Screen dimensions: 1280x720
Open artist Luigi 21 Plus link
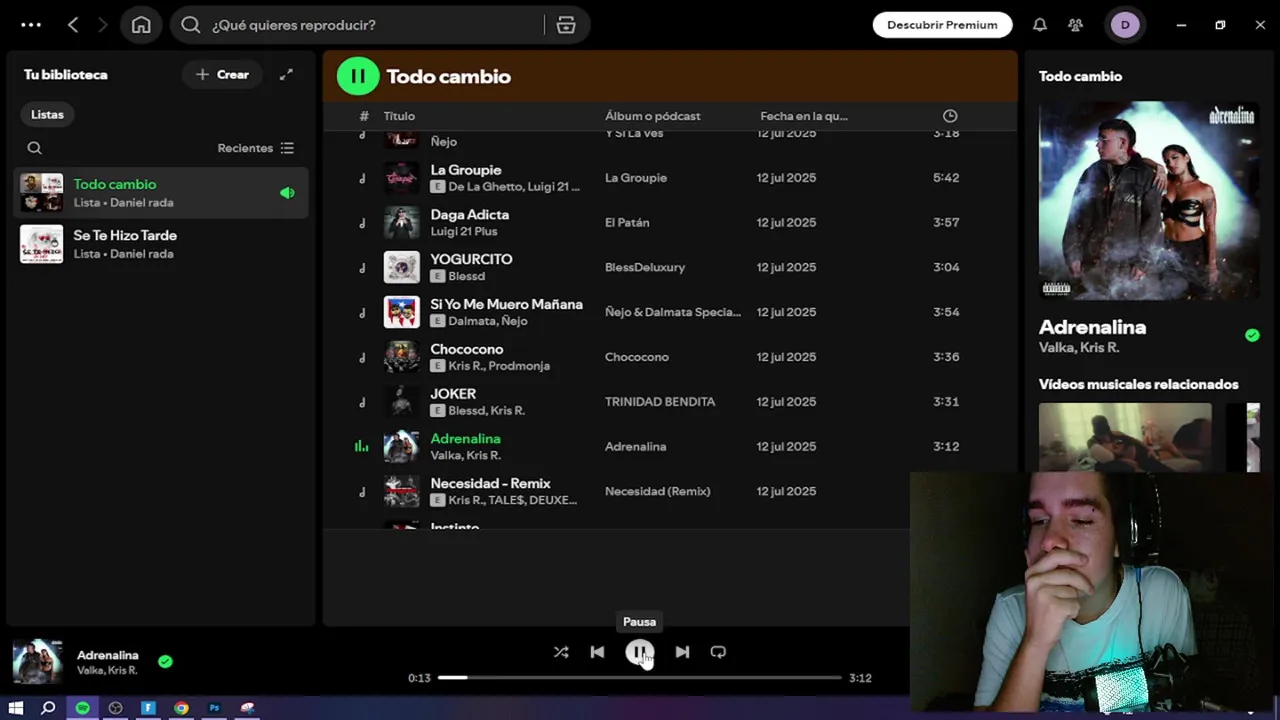tap(464, 231)
